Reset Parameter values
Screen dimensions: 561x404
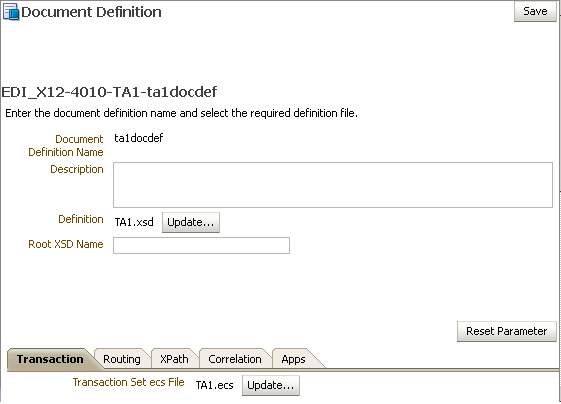tap(507, 331)
